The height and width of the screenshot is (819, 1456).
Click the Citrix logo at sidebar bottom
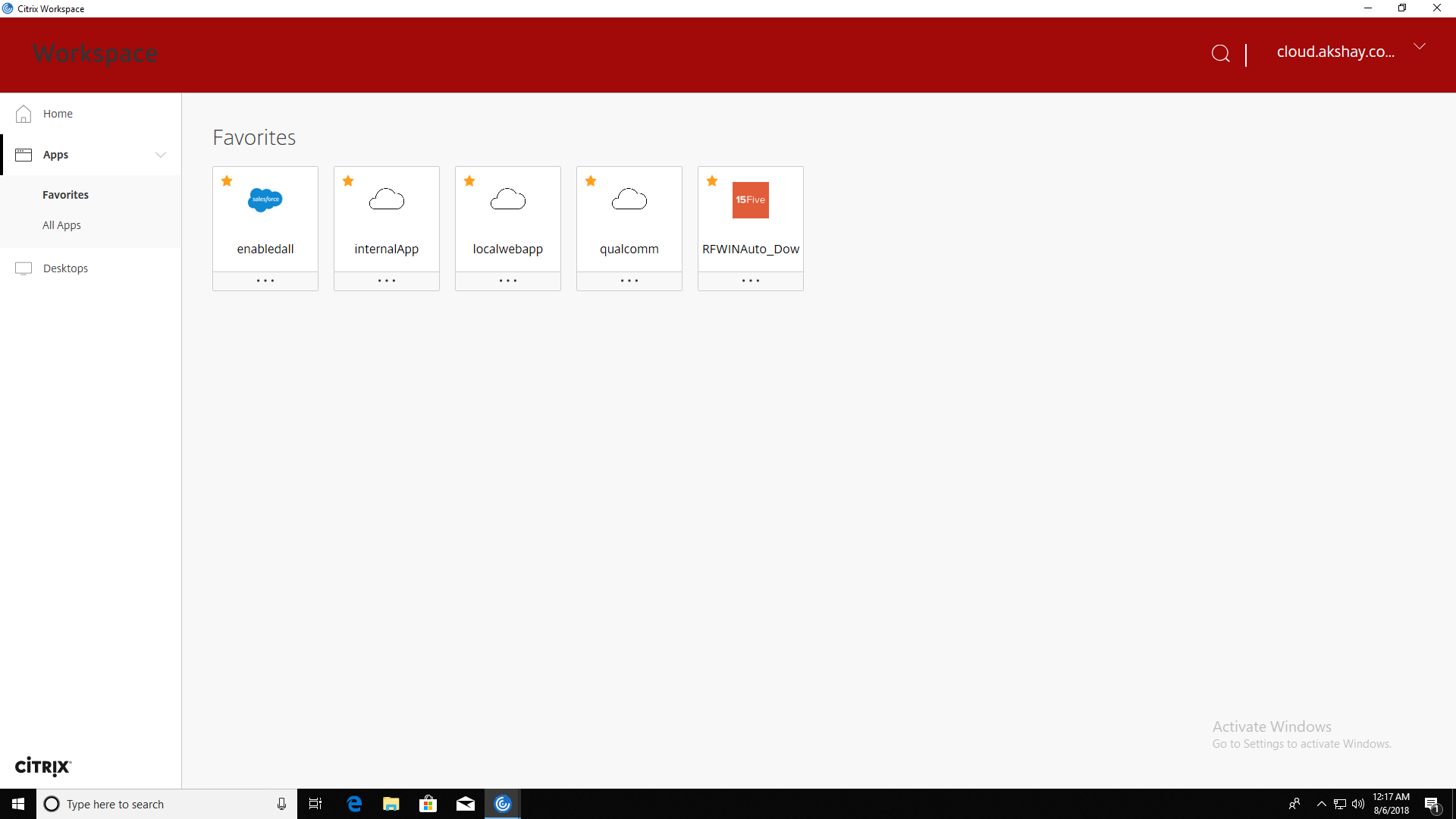pyautogui.click(x=43, y=766)
